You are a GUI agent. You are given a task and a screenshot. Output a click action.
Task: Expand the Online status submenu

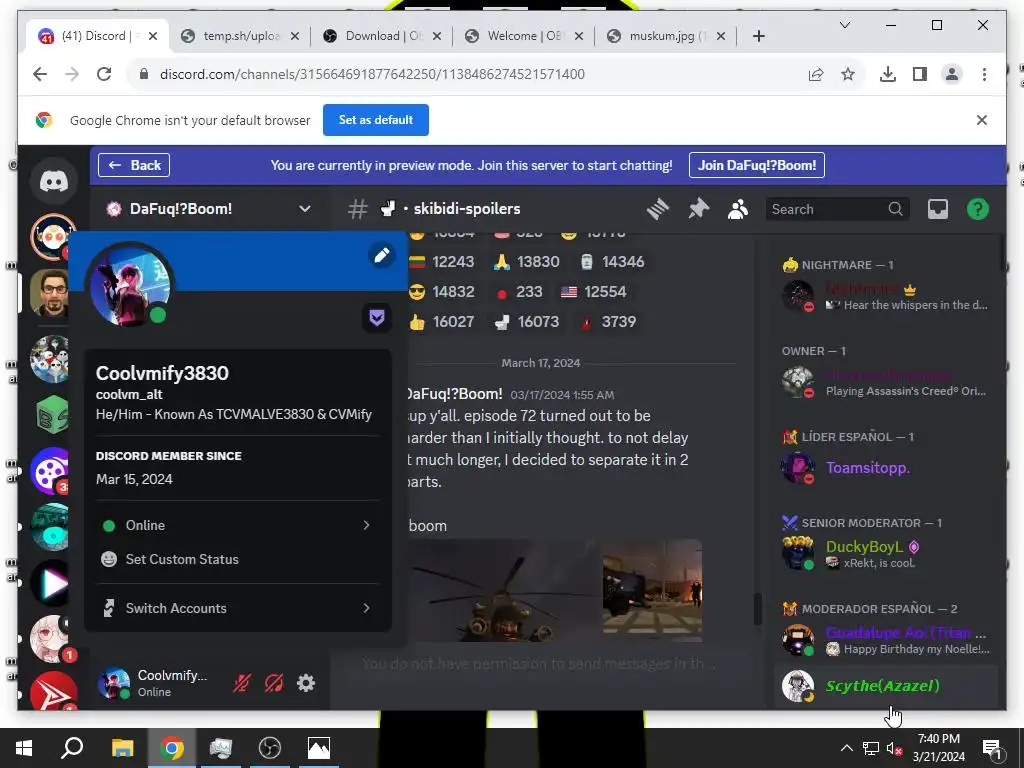point(238,525)
